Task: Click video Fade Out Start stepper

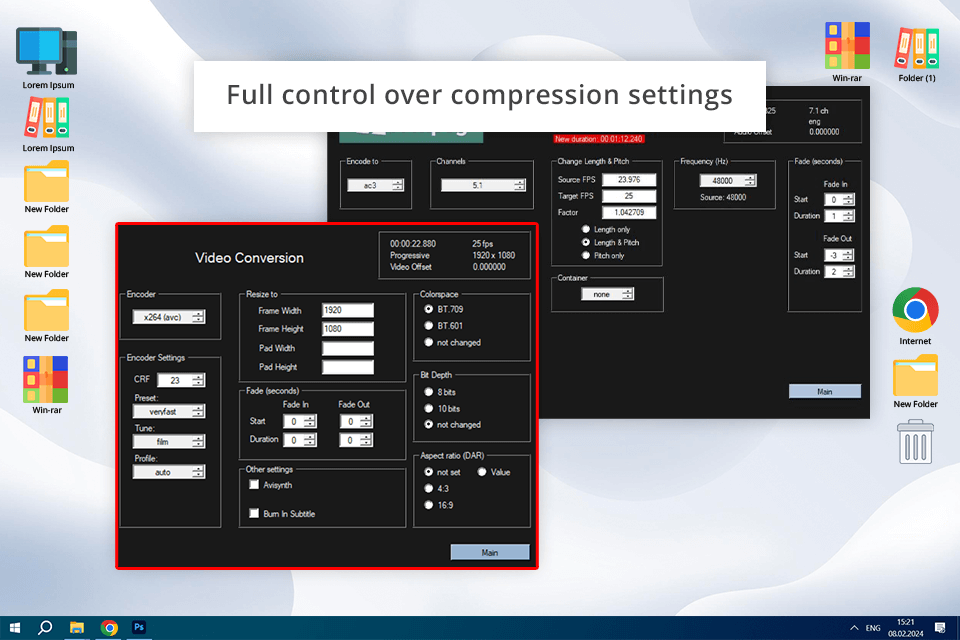Action: click(x=356, y=421)
